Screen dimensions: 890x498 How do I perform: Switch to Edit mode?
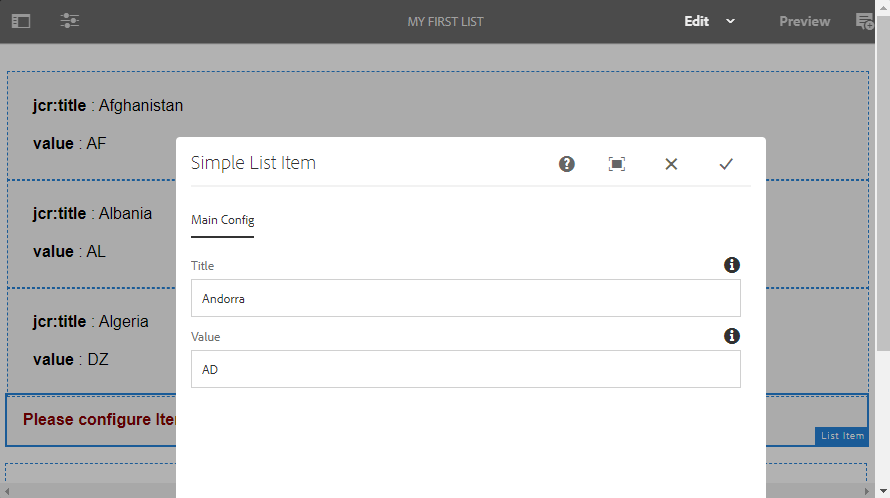696,21
